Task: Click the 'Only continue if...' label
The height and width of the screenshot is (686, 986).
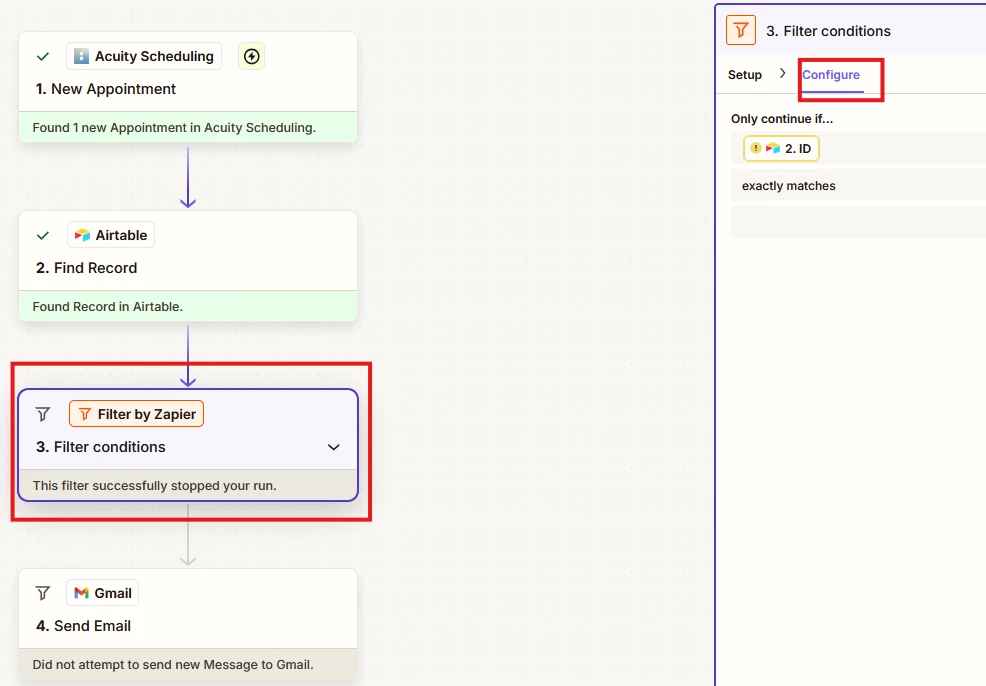Action: [x=782, y=119]
